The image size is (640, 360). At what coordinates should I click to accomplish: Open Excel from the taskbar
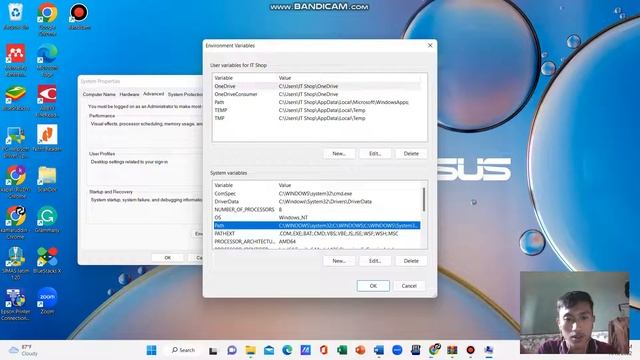[342, 350]
